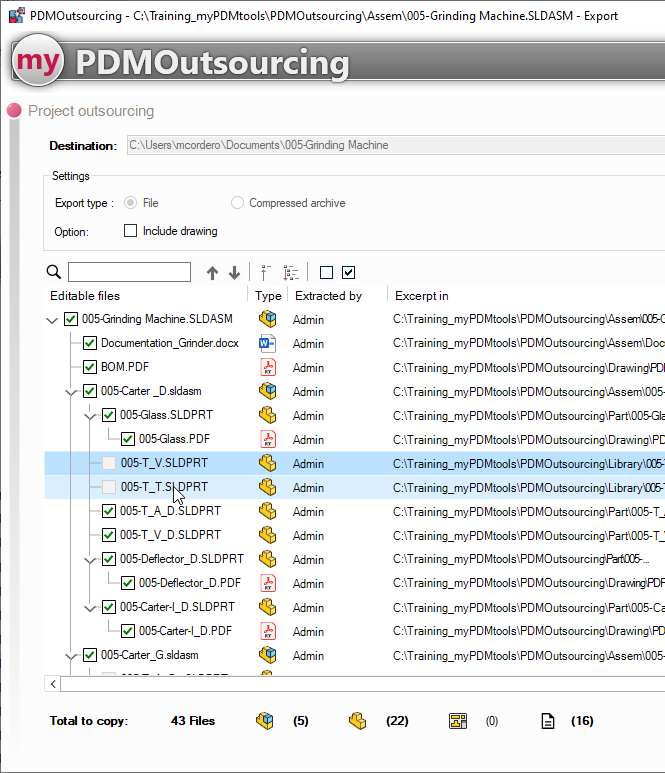The width and height of the screenshot is (665, 773).
Task: Collapse the 005-Deflector_D.SLDPRT node
Action: [x=90, y=560]
